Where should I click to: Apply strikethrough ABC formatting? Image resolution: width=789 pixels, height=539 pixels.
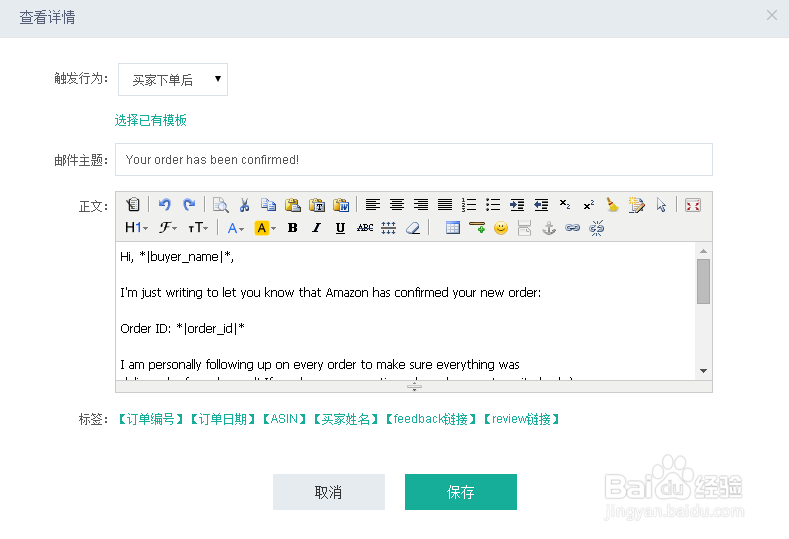pos(365,228)
